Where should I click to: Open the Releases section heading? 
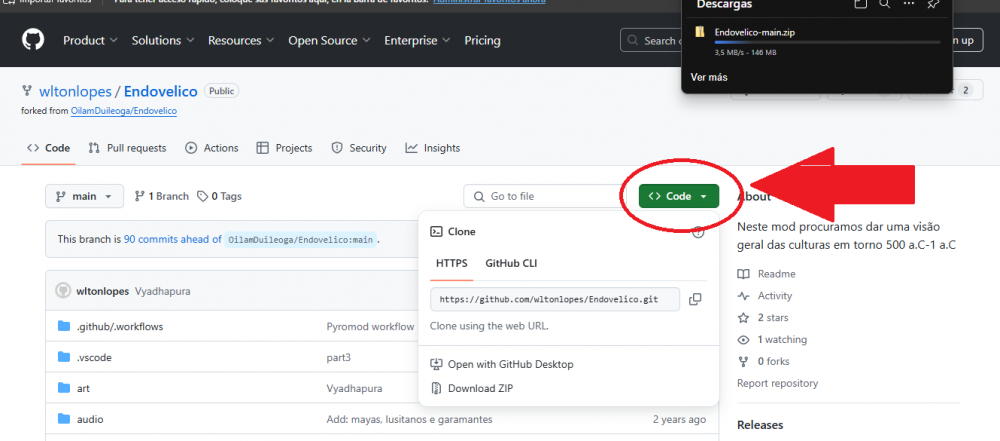[x=760, y=425]
